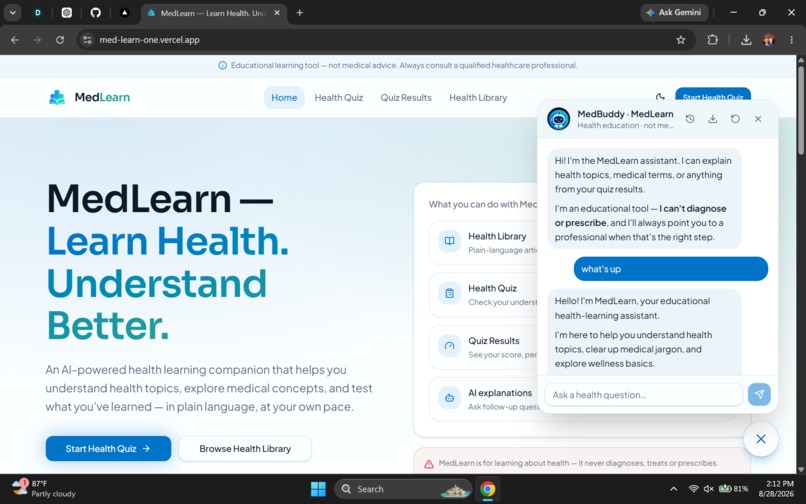Close the MedBuddy chat panel header X
The image size is (806, 504).
(758, 119)
